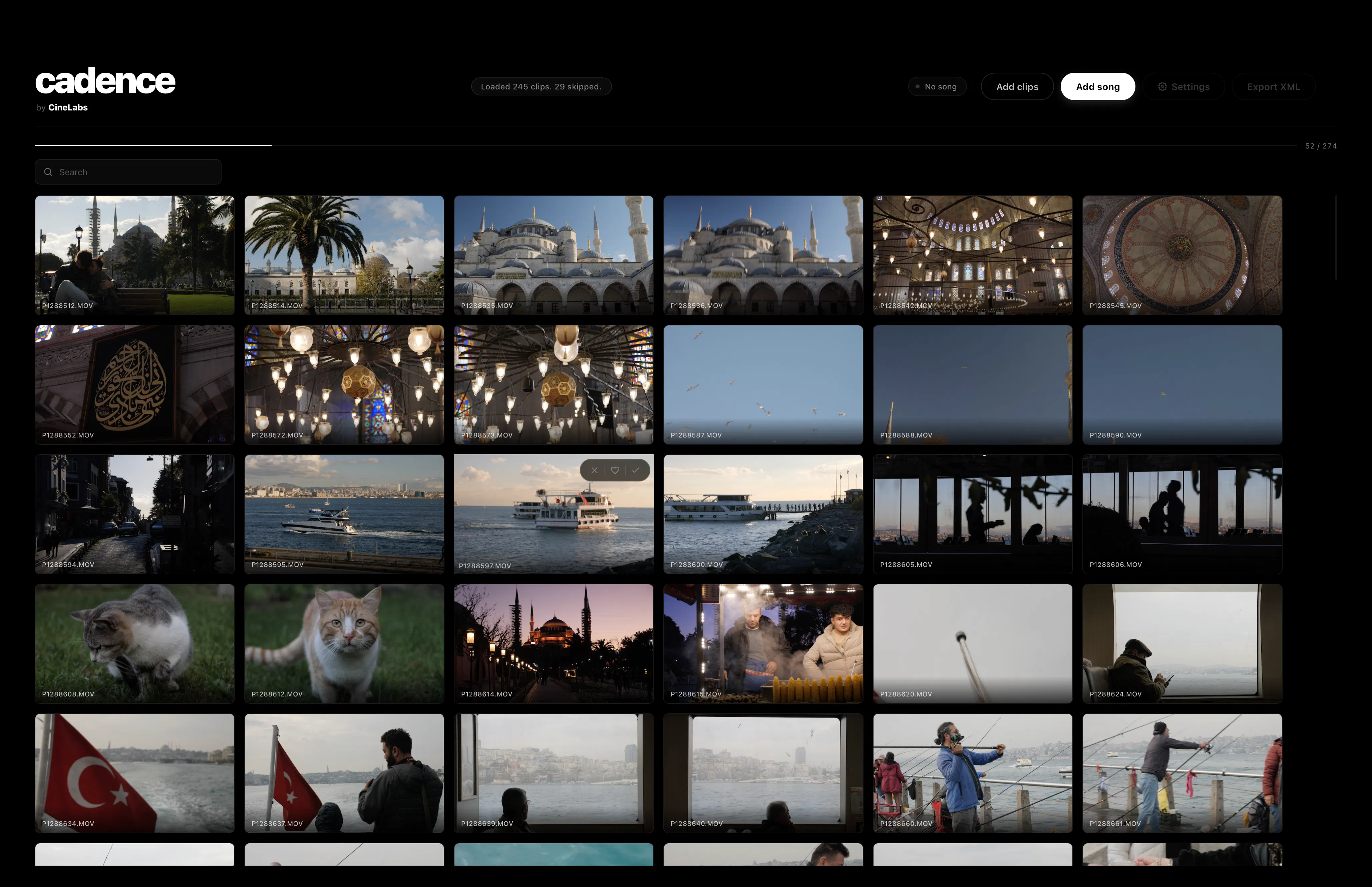1372x887 pixels.
Task: Open gray cat clip P1288608.MOV
Action: (x=135, y=644)
